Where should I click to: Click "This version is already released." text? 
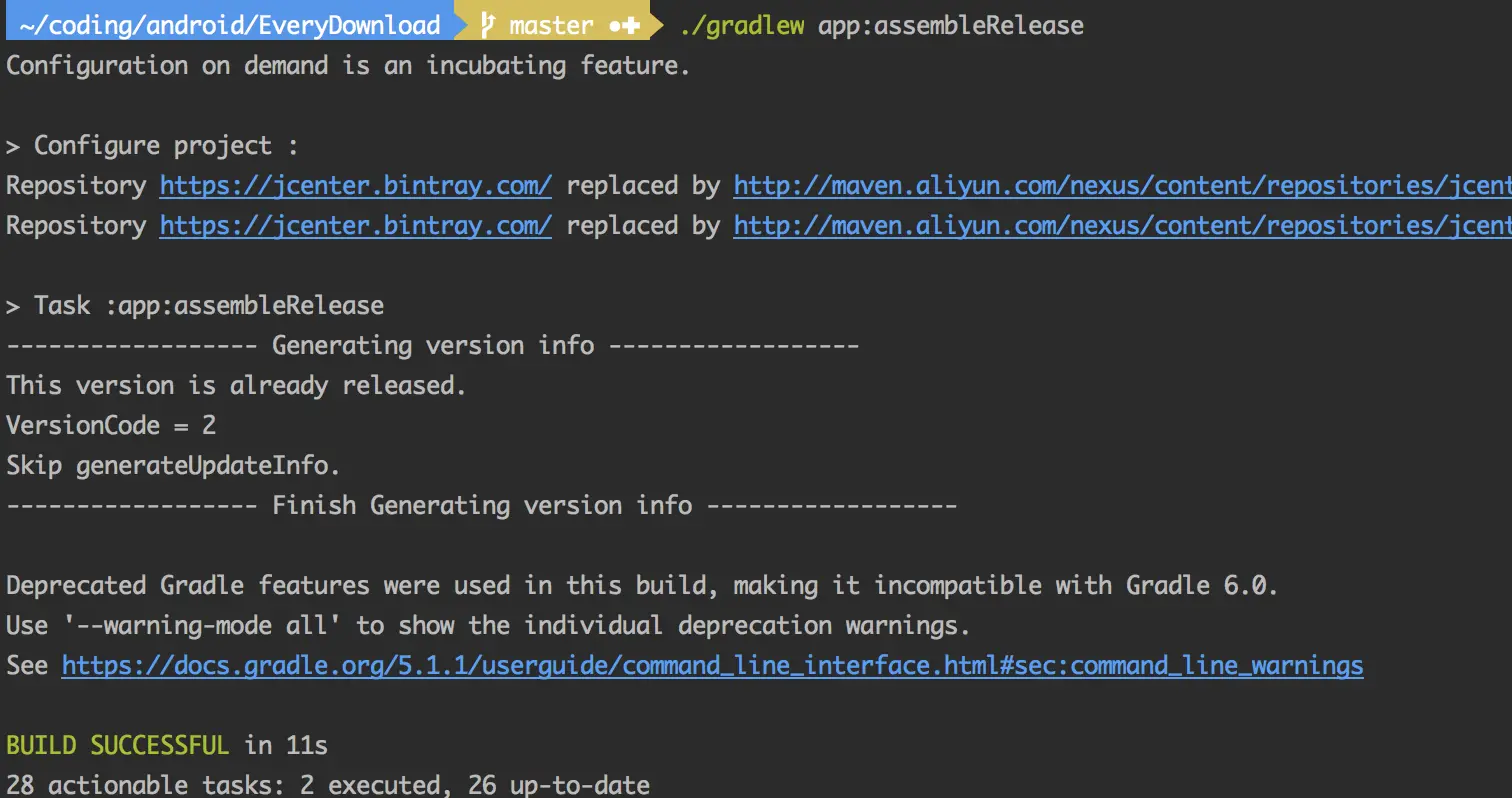click(x=236, y=385)
